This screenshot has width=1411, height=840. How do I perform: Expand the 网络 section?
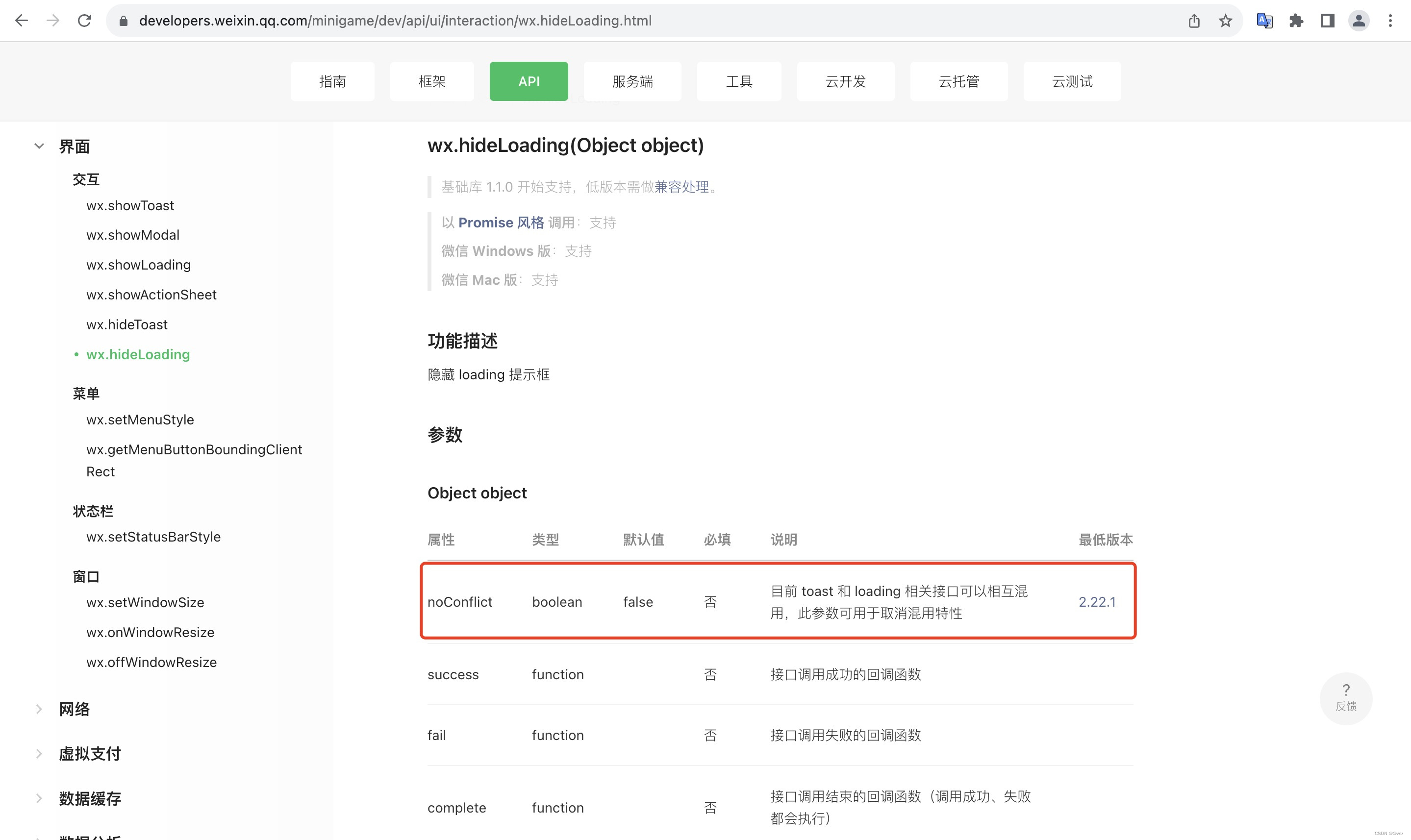click(x=39, y=709)
